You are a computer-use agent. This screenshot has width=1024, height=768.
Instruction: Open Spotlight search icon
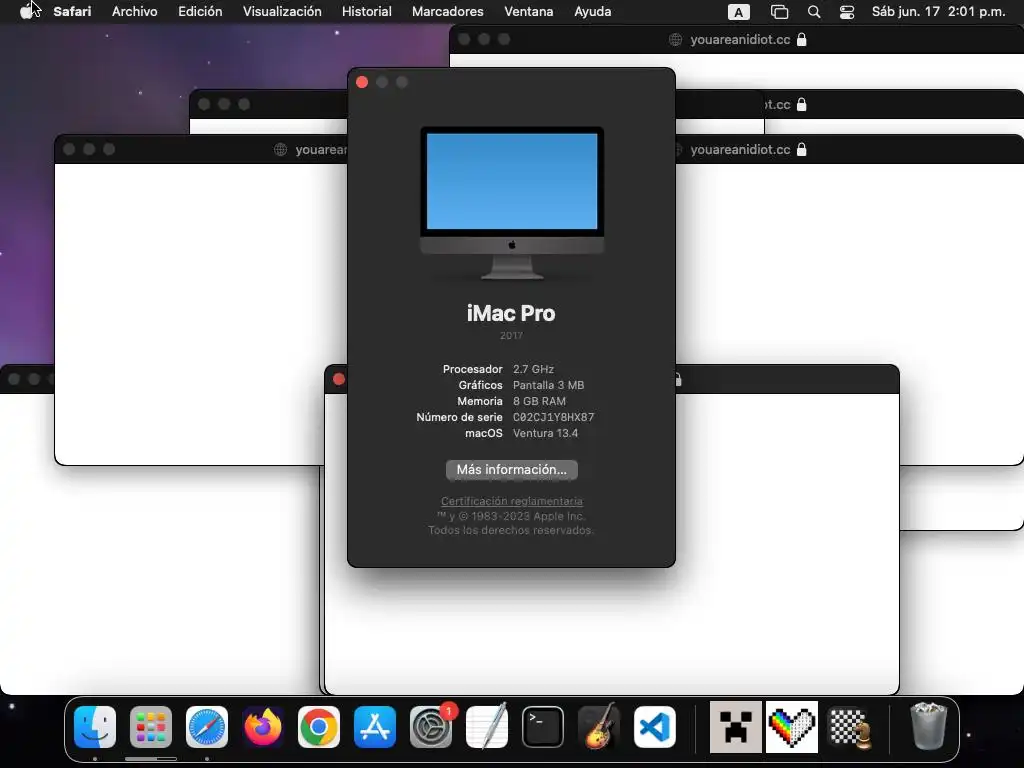pyautogui.click(x=814, y=12)
